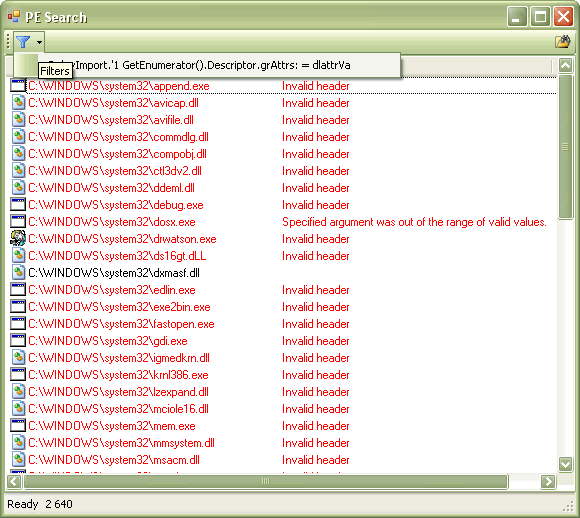Image resolution: width=580 pixels, height=518 pixels.
Task: Click the dosx.exe file icon
Action: click(18, 222)
